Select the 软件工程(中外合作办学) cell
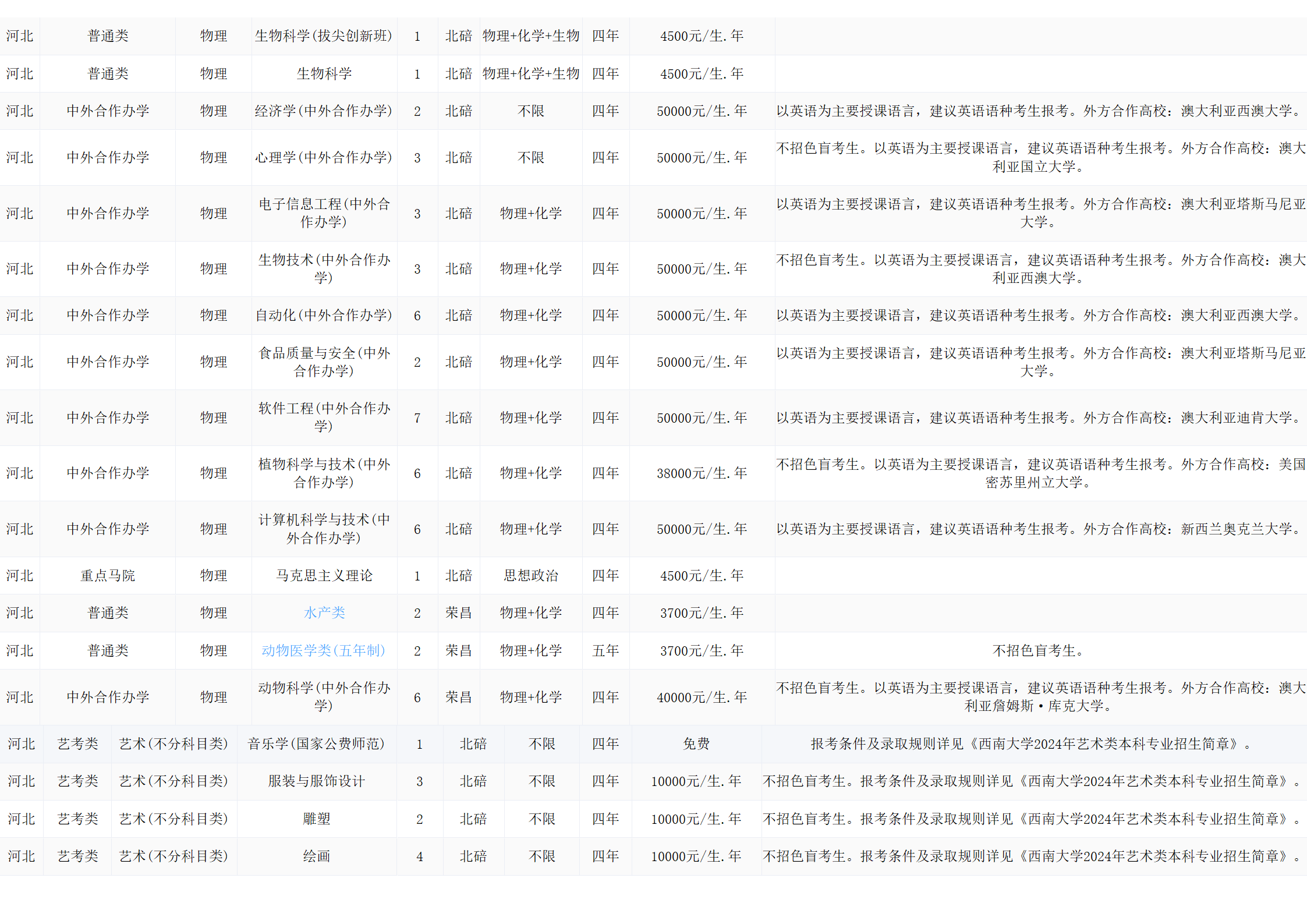 click(324, 417)
